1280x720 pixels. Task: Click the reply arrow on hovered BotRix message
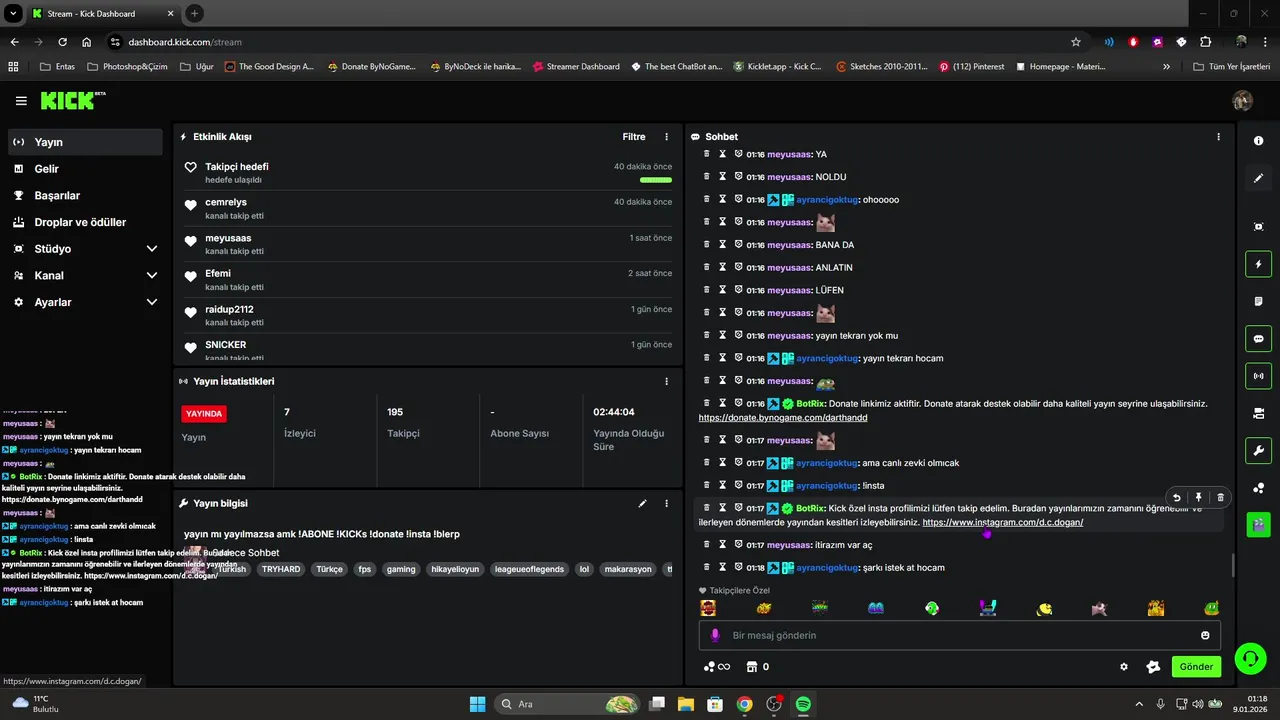pos(1177,497)
